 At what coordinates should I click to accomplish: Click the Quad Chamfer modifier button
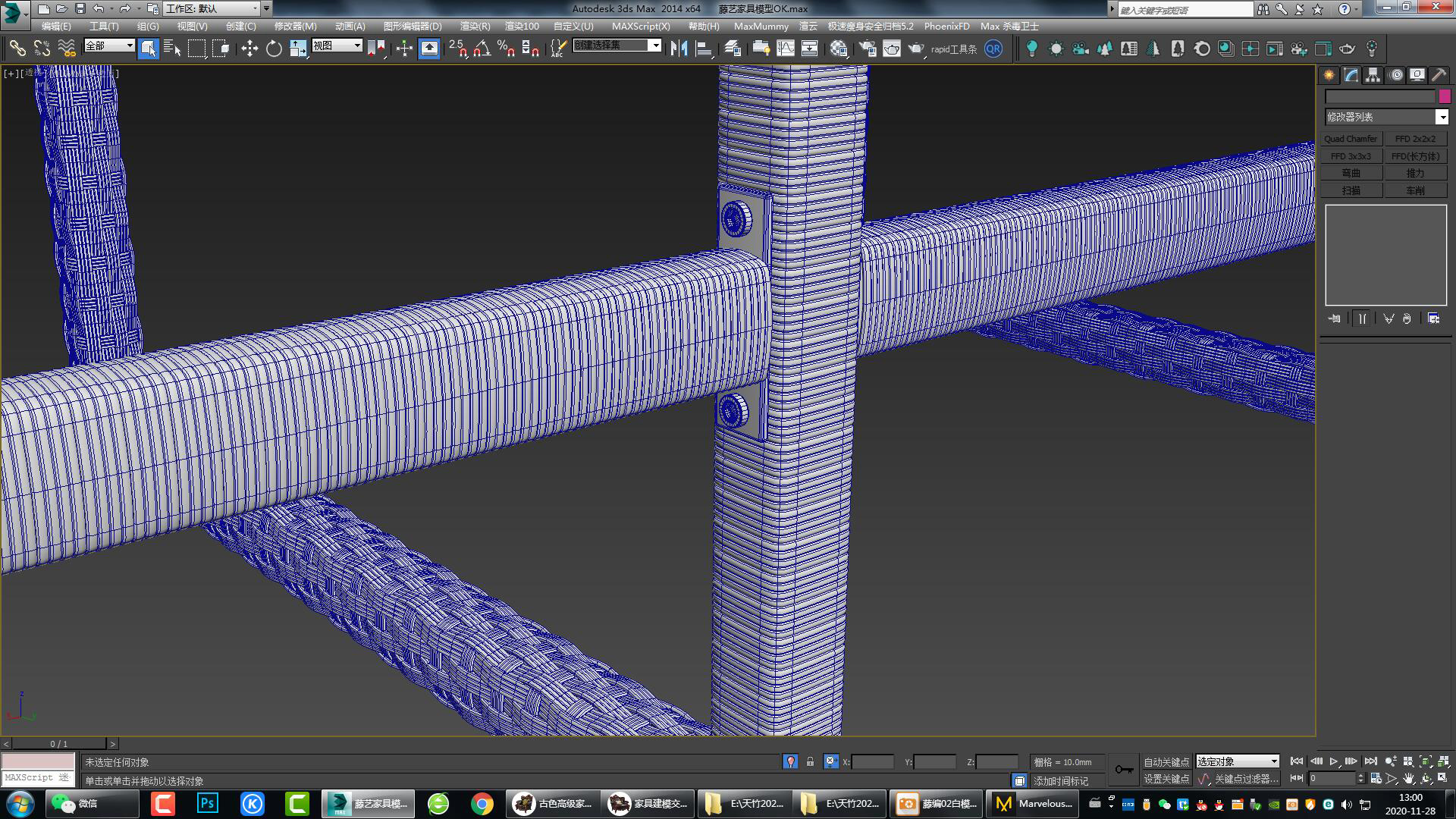coord(1351,139)
